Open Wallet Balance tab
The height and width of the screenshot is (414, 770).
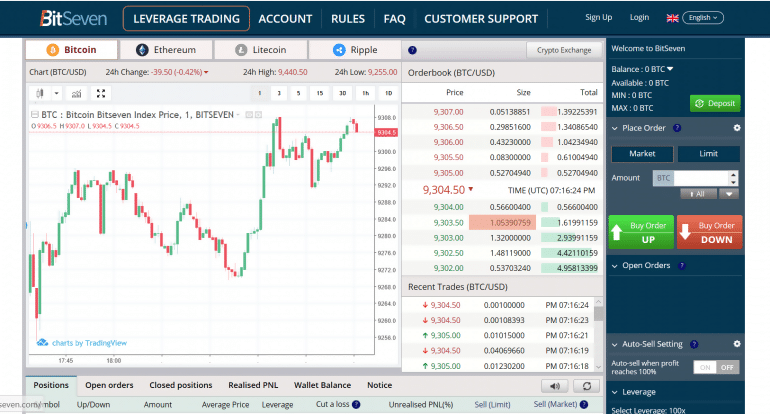pos(322,385)
